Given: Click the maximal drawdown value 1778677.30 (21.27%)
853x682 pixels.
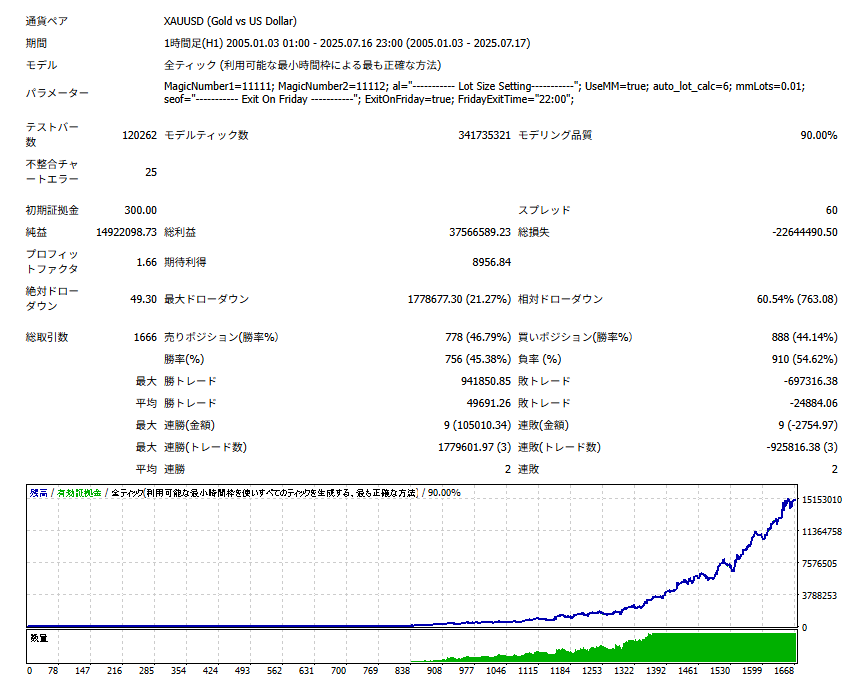Looking at the screenshot, I should click(x=459, y=299).
